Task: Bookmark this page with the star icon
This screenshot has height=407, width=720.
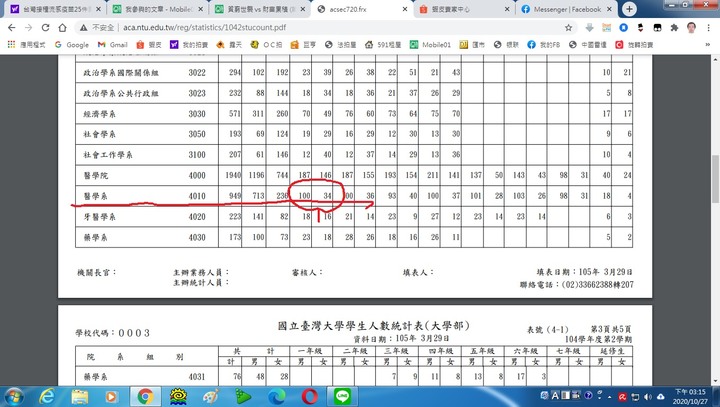Action: point(568,28)
